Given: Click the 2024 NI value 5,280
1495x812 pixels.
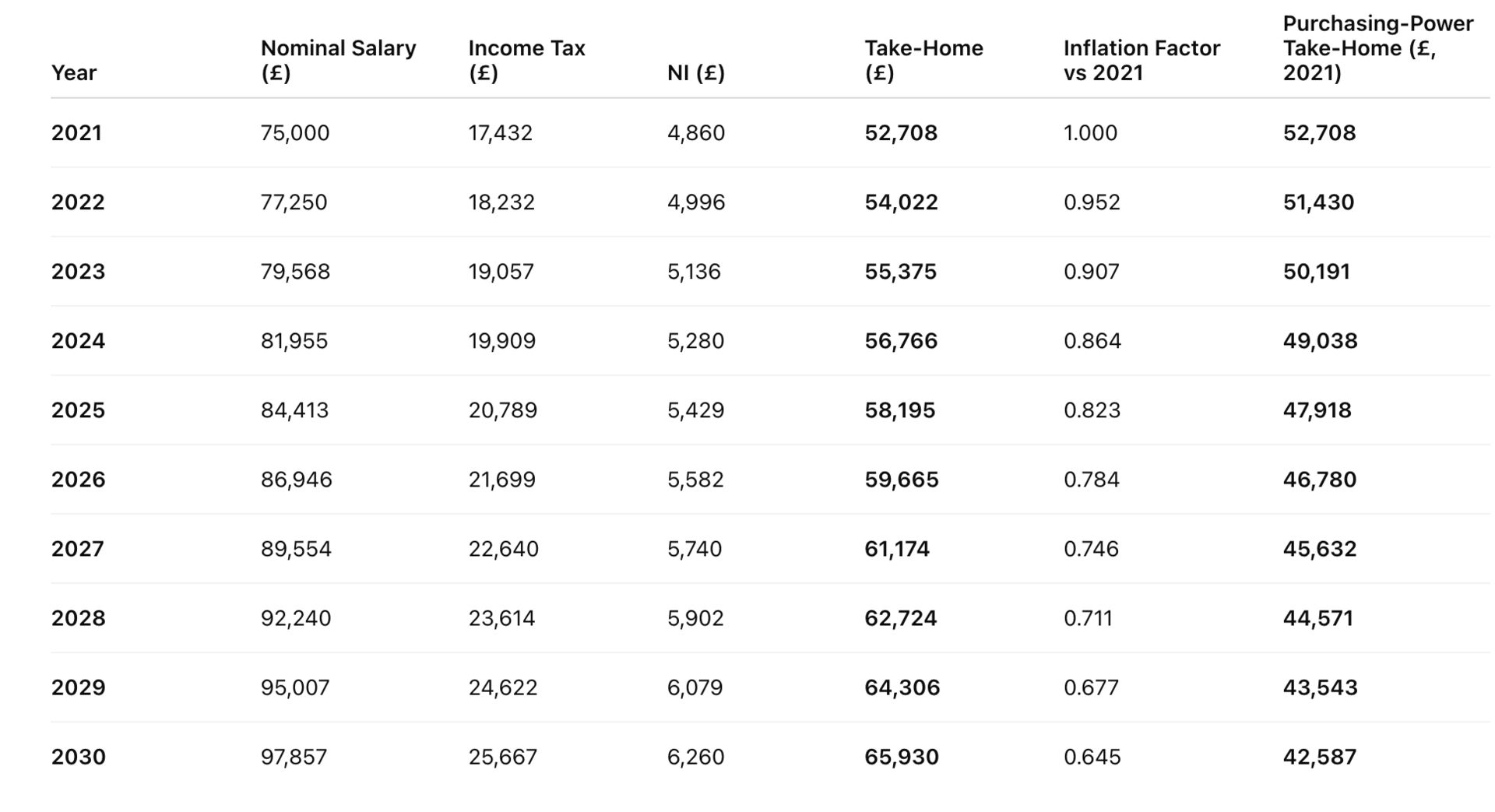Looking at the screenshot, I should [x=695, y=341].
